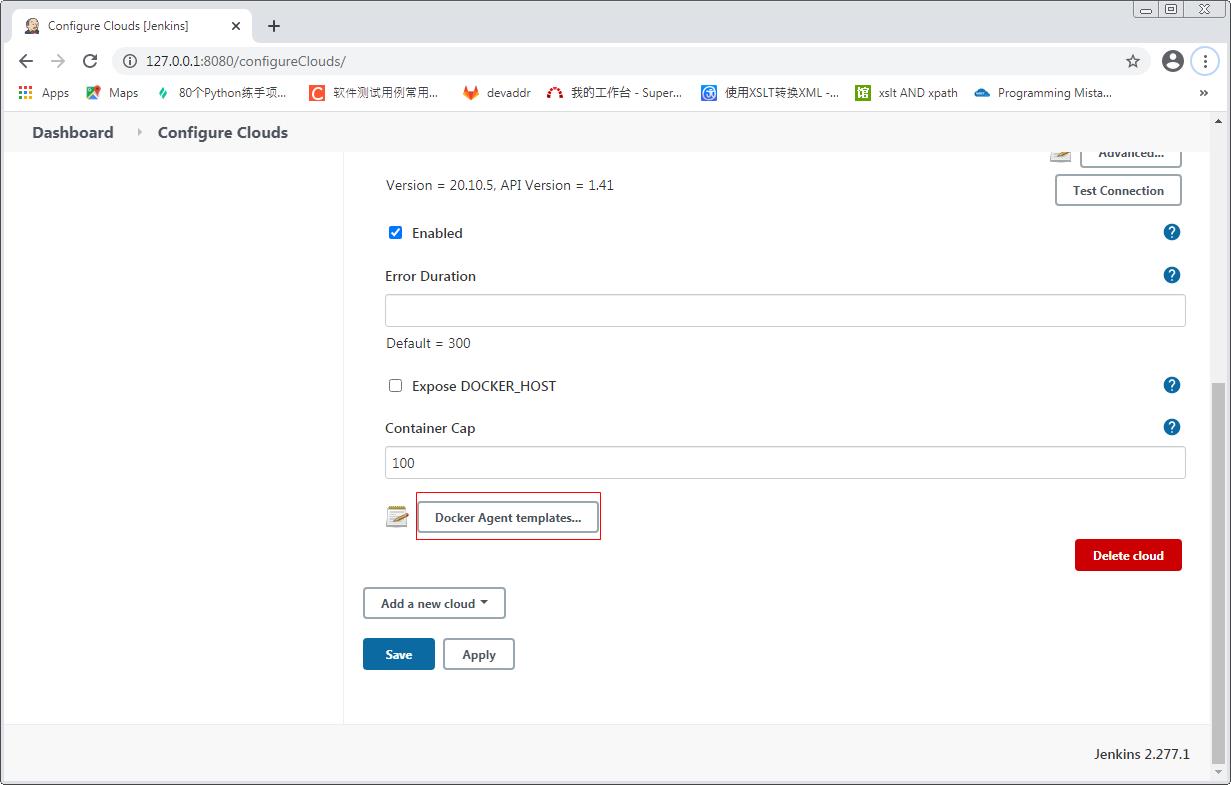Open the devaddr GitLab bookmark
This screenshot has height=785, width=1231.
click(x=496, y=93)
